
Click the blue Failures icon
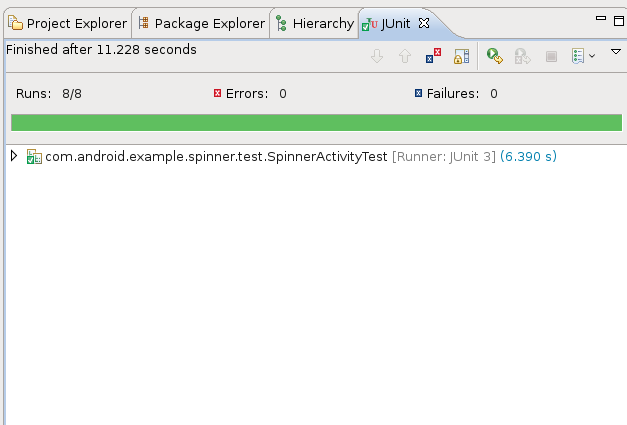[x=418, y=94]
